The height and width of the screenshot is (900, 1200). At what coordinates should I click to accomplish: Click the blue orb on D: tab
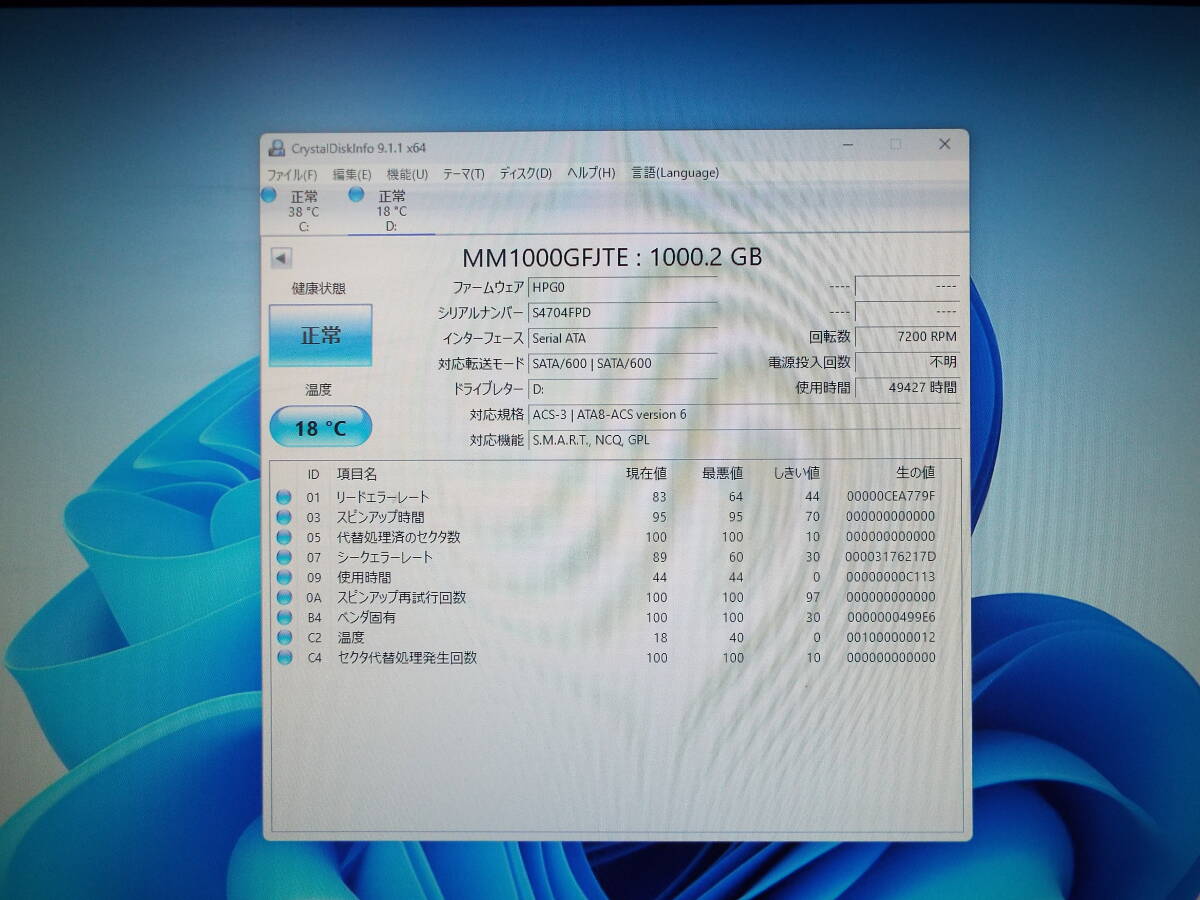(x=356, y=195)
